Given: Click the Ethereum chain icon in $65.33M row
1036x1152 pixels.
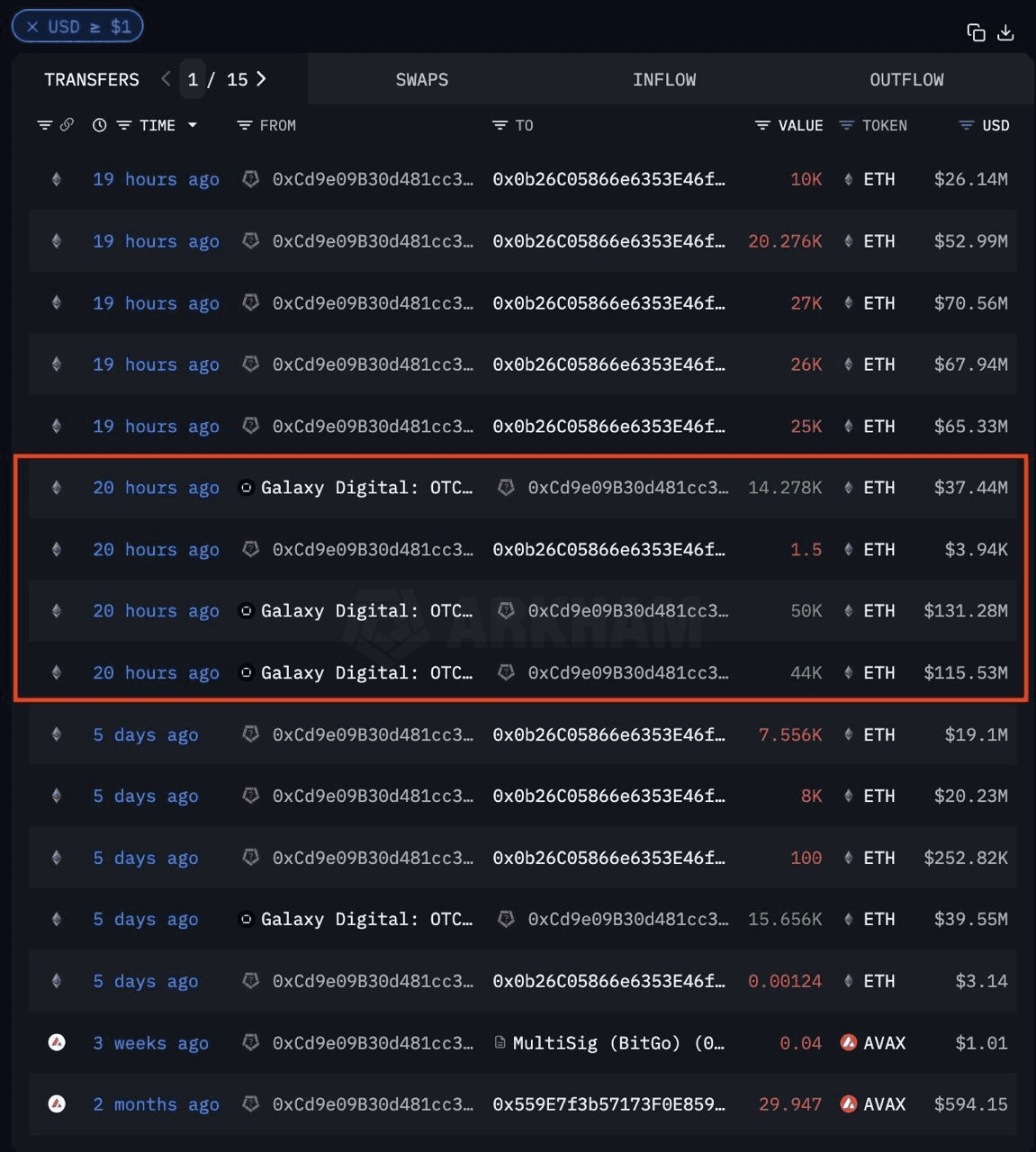Looking at the screenshot, I should point(57,427).
